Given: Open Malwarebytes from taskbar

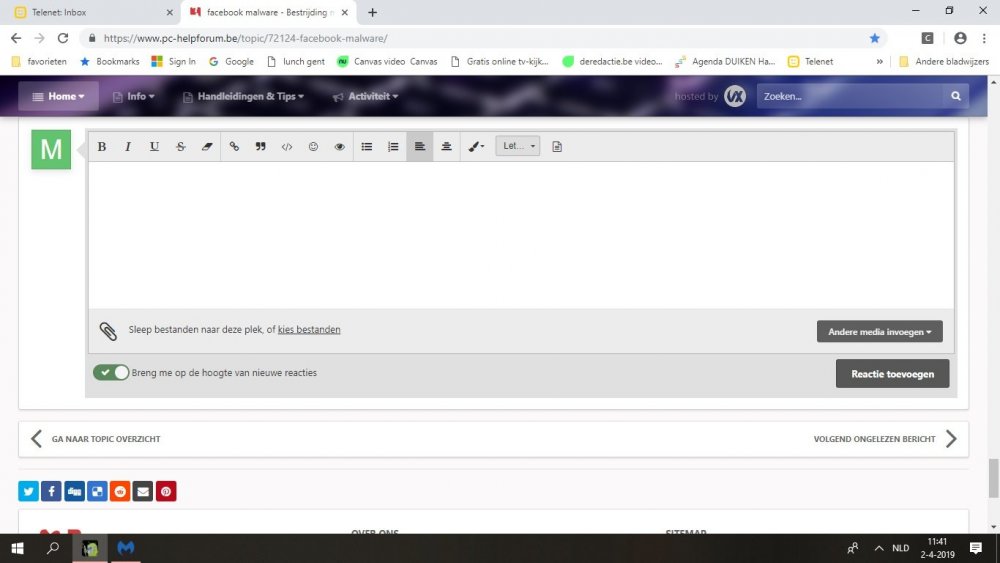Looking at the screenshot, I should [x=126, y=548].
